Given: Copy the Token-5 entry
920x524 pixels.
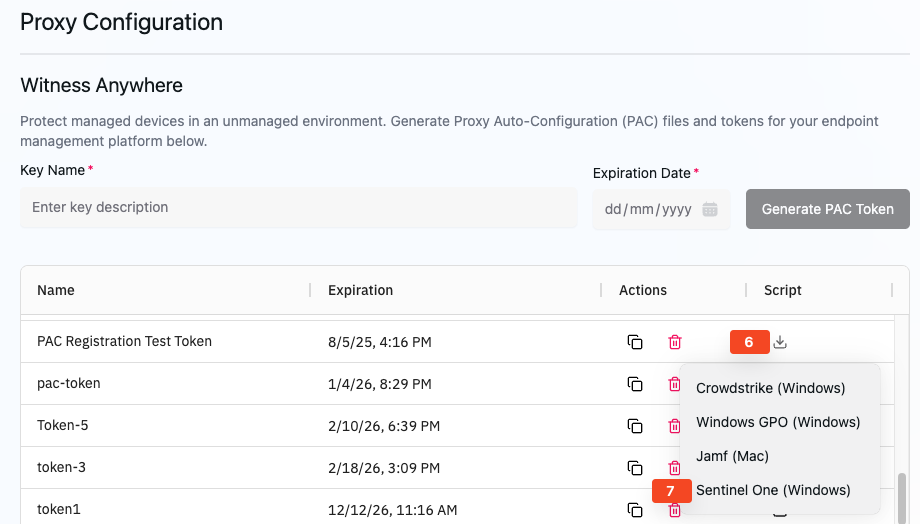Looking at the screenshot, I should [x=635, y=426].
